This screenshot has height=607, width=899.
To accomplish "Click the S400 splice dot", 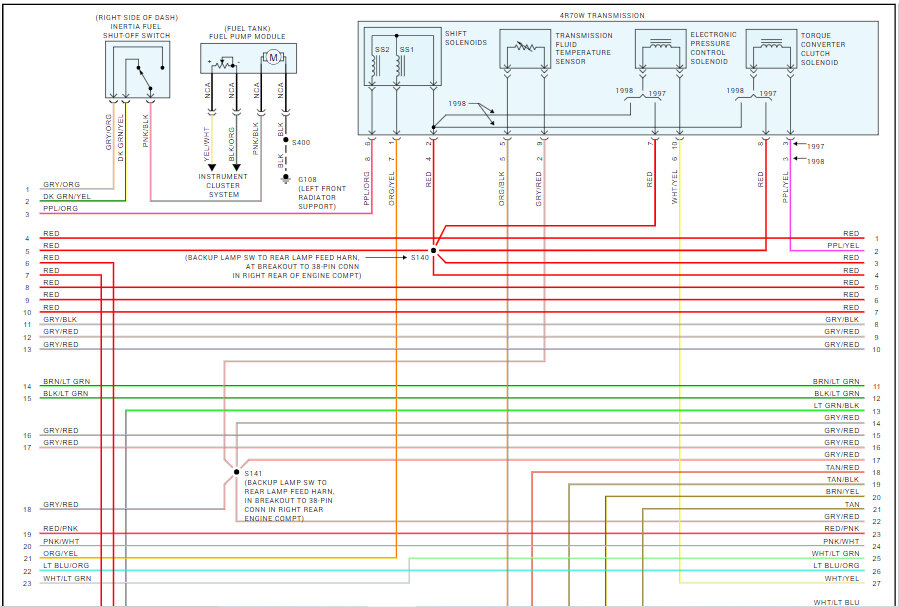I will 286,139.
